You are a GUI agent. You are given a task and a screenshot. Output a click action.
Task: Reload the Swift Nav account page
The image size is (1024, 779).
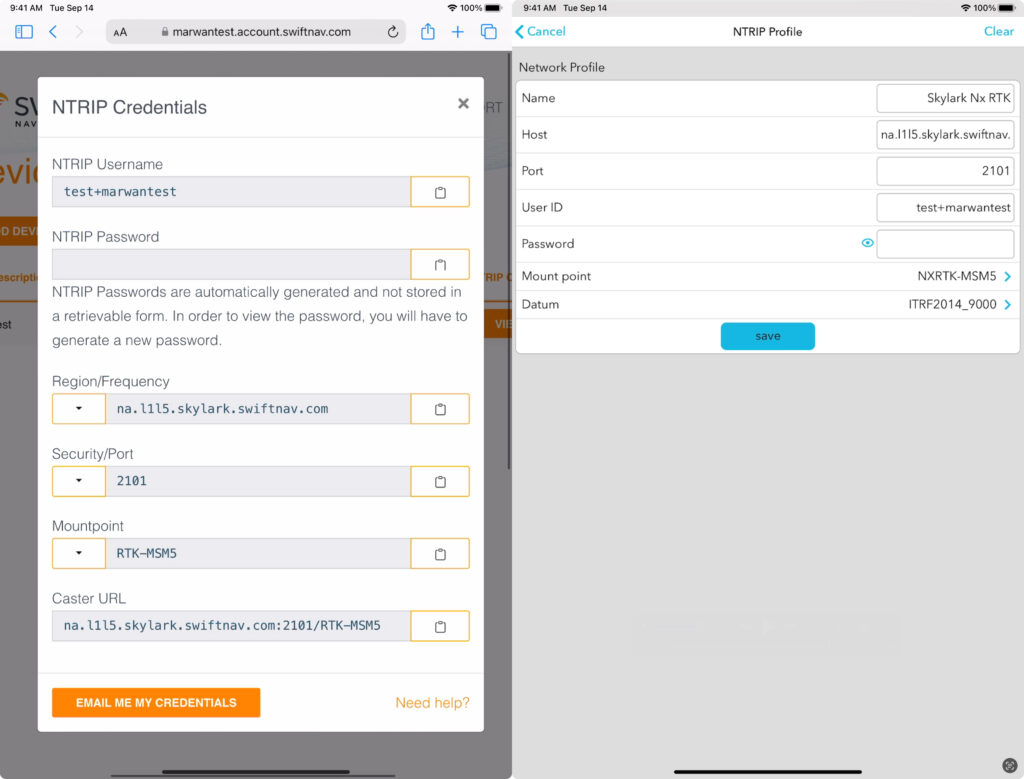(393, 32)
